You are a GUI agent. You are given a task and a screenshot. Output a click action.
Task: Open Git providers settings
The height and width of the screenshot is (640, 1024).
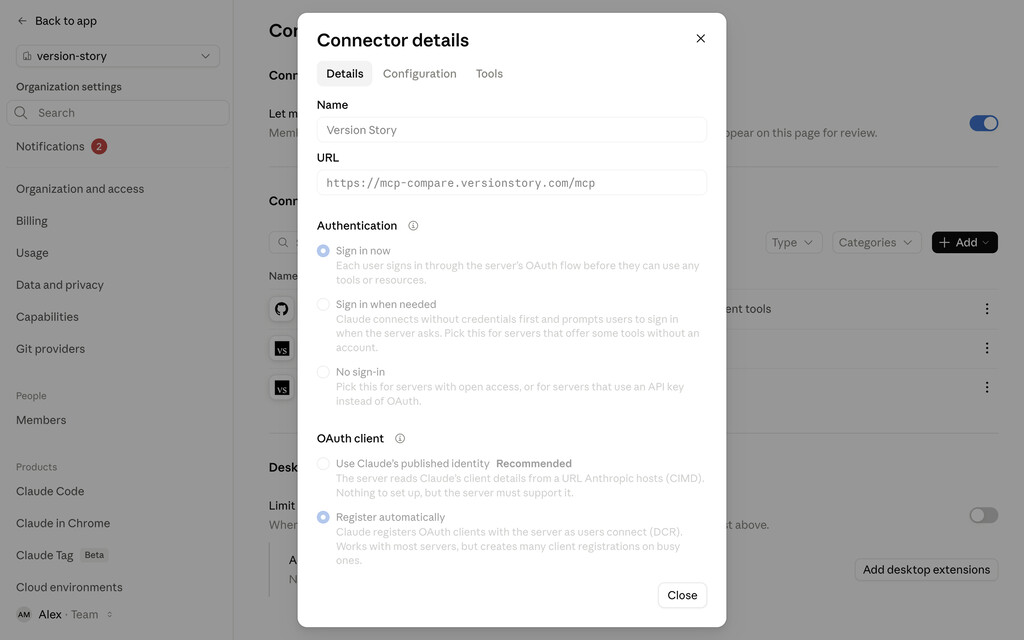(50, 349)
